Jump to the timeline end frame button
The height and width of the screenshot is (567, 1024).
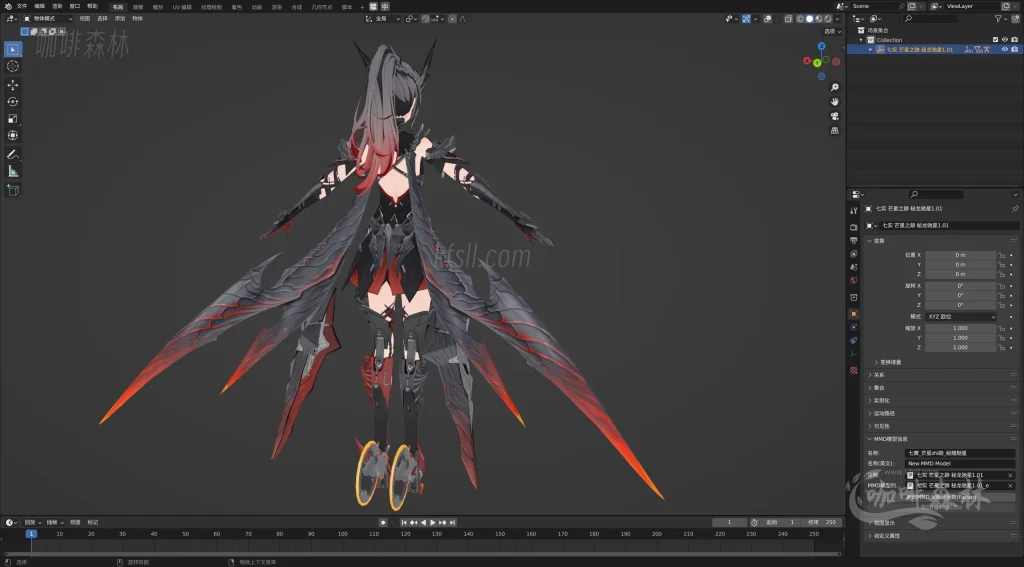(453, 523)
